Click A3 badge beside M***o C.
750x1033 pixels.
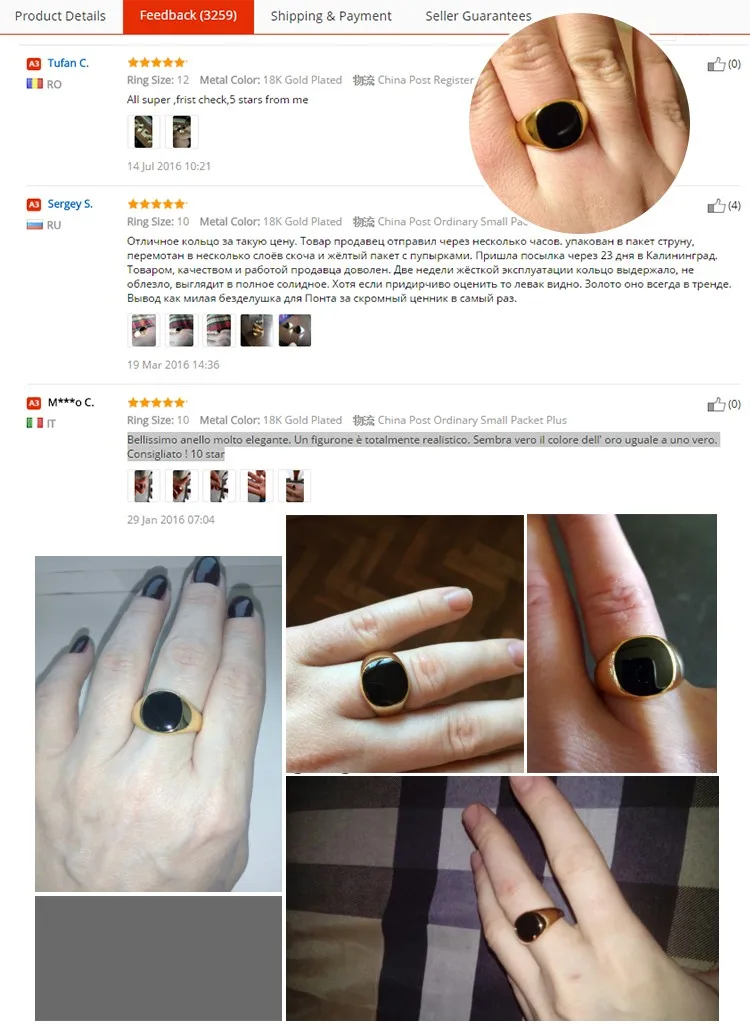(34, 403)
